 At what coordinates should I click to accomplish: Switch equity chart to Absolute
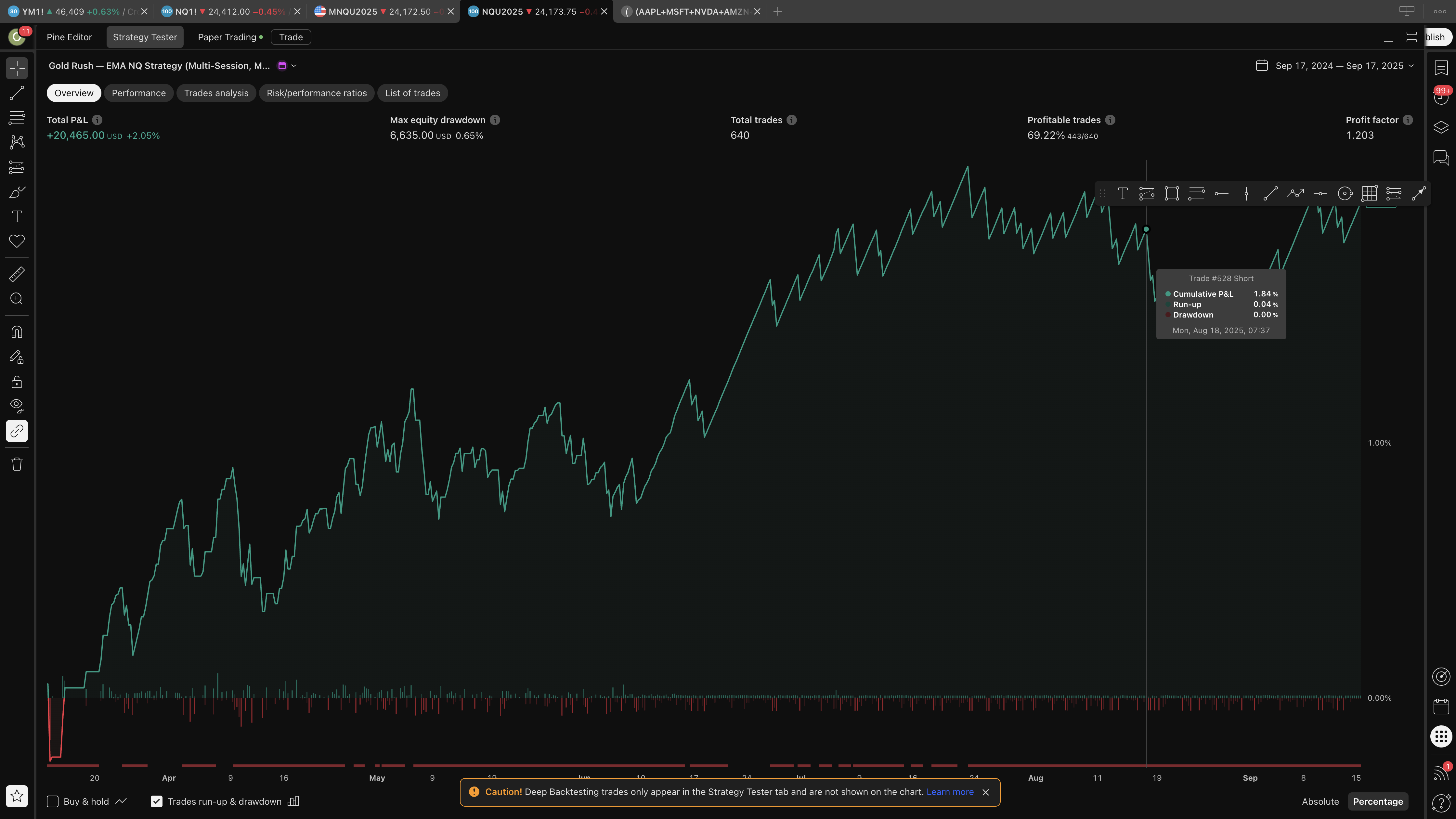coord(1320,801)
